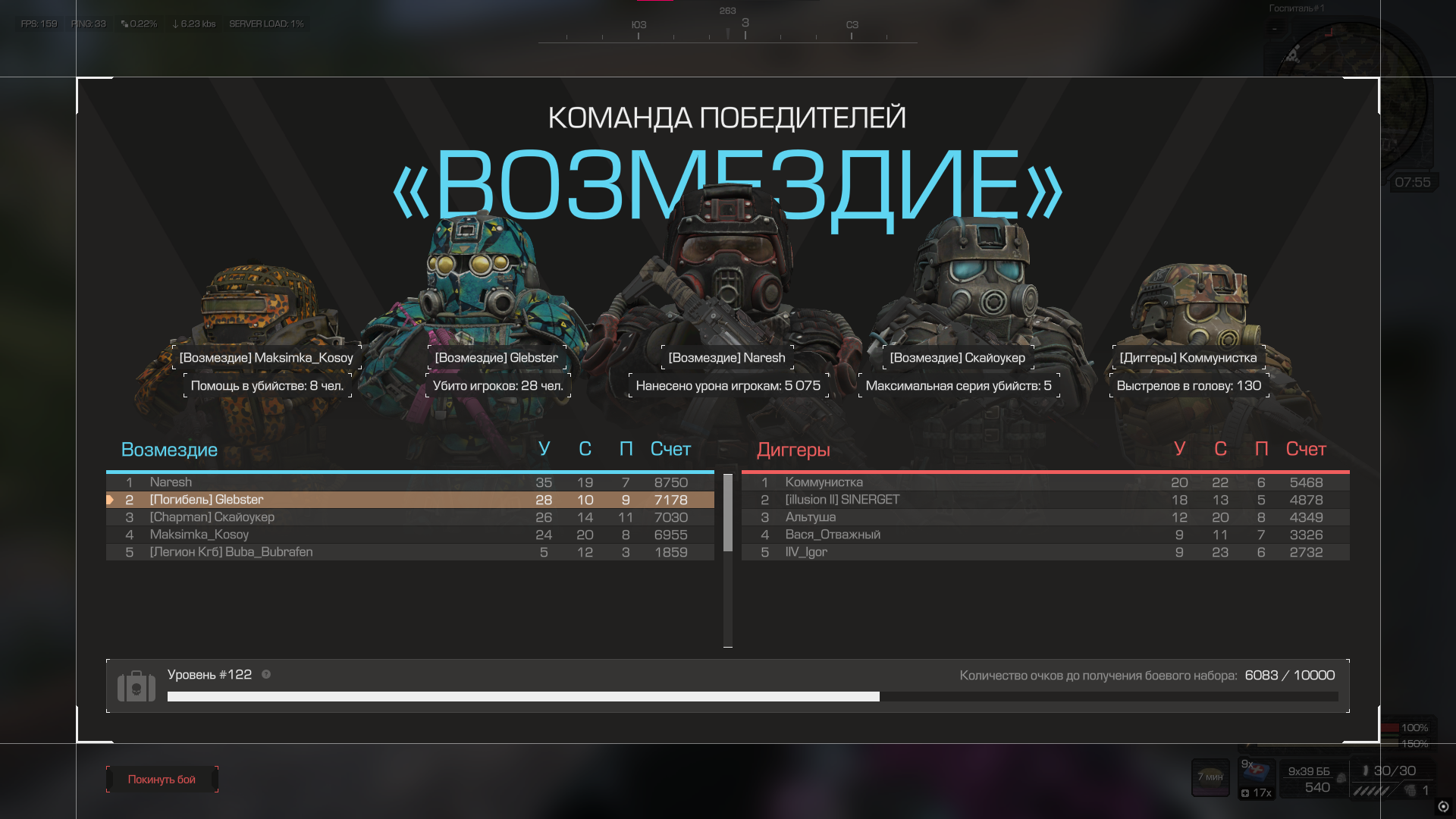Click the Счет column header of Диггеры
The width and height of the screenshot is (1456, 819).
point(1306,449)
